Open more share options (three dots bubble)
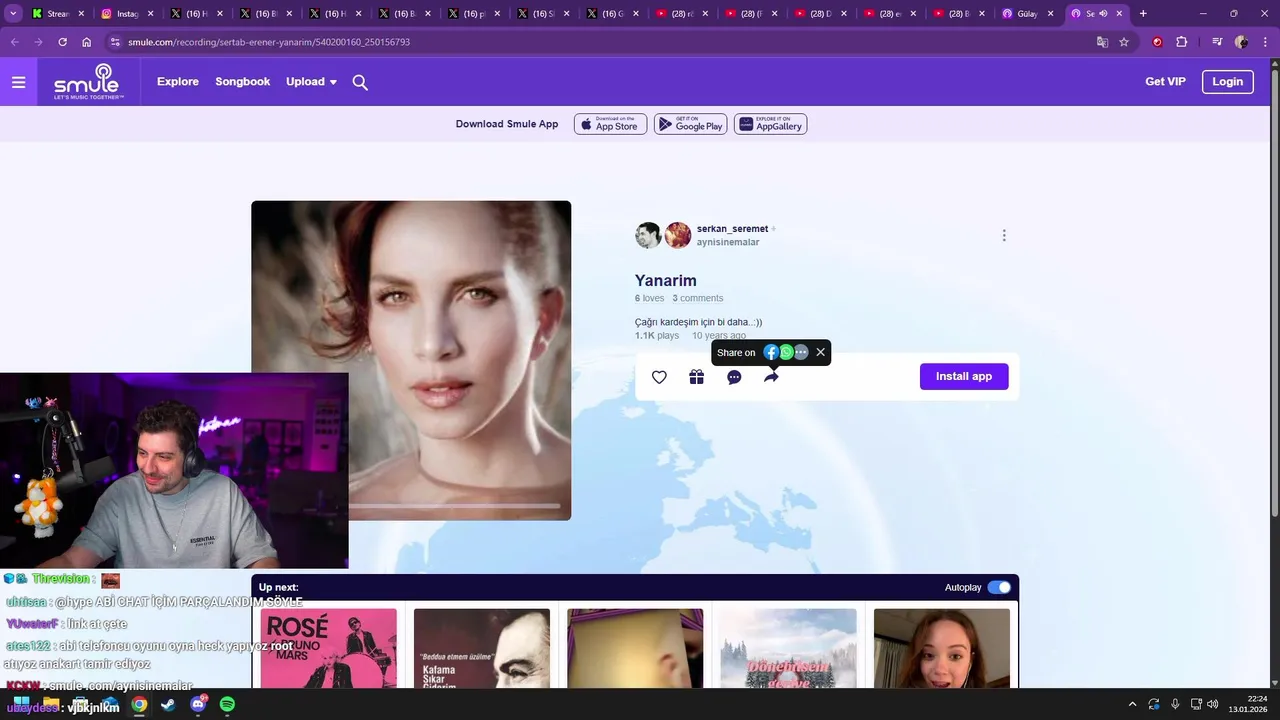Image resolution: width=1280 pixels, height=720 pixels. click(801, 352)
